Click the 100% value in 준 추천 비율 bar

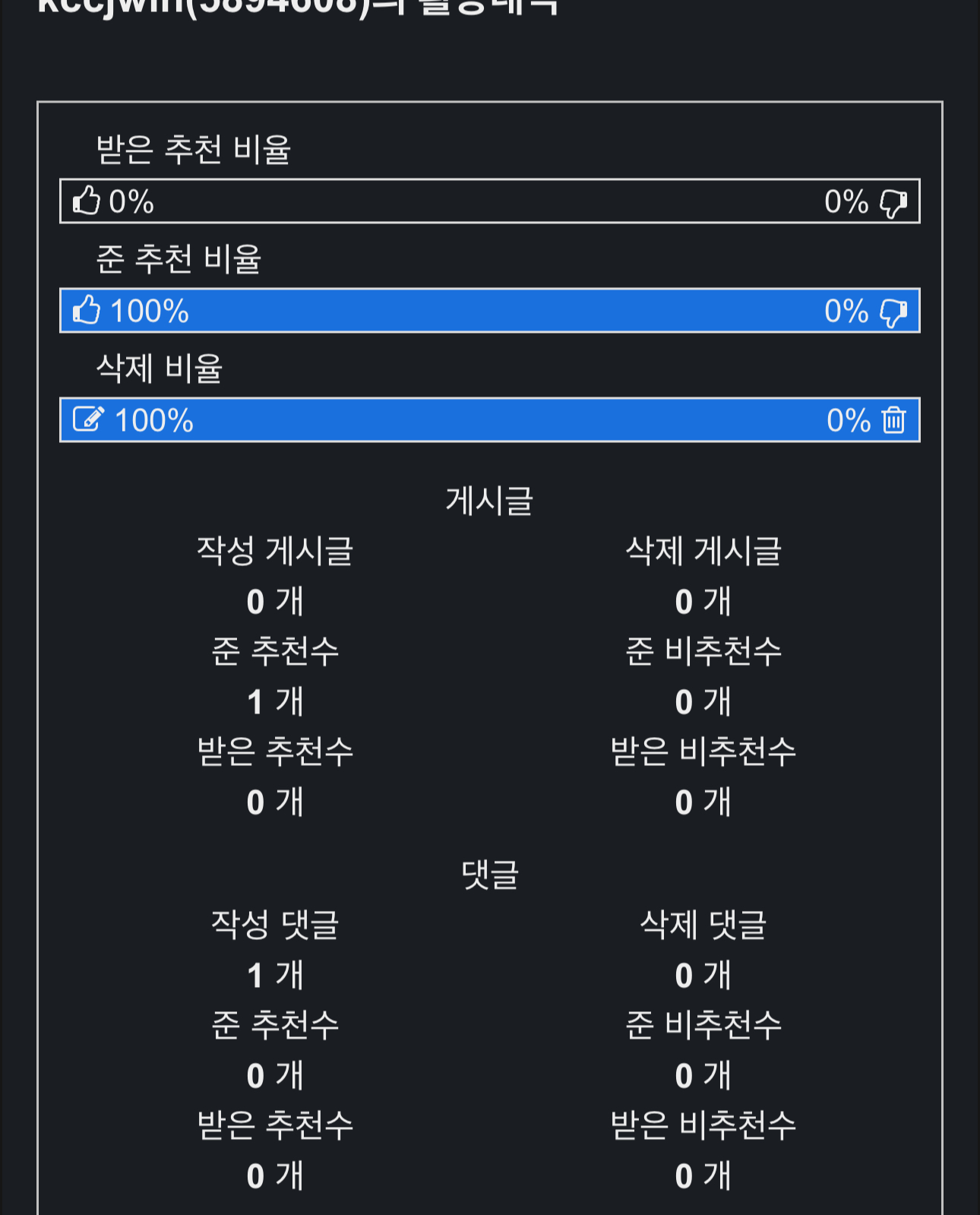[x=150, y=312]
